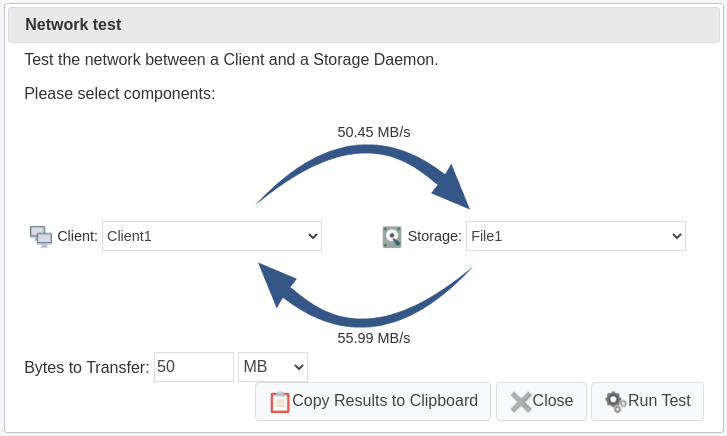Close the Network test dialog
The height and width of the screenshot is (436, 727).
(x=541, y=402)
